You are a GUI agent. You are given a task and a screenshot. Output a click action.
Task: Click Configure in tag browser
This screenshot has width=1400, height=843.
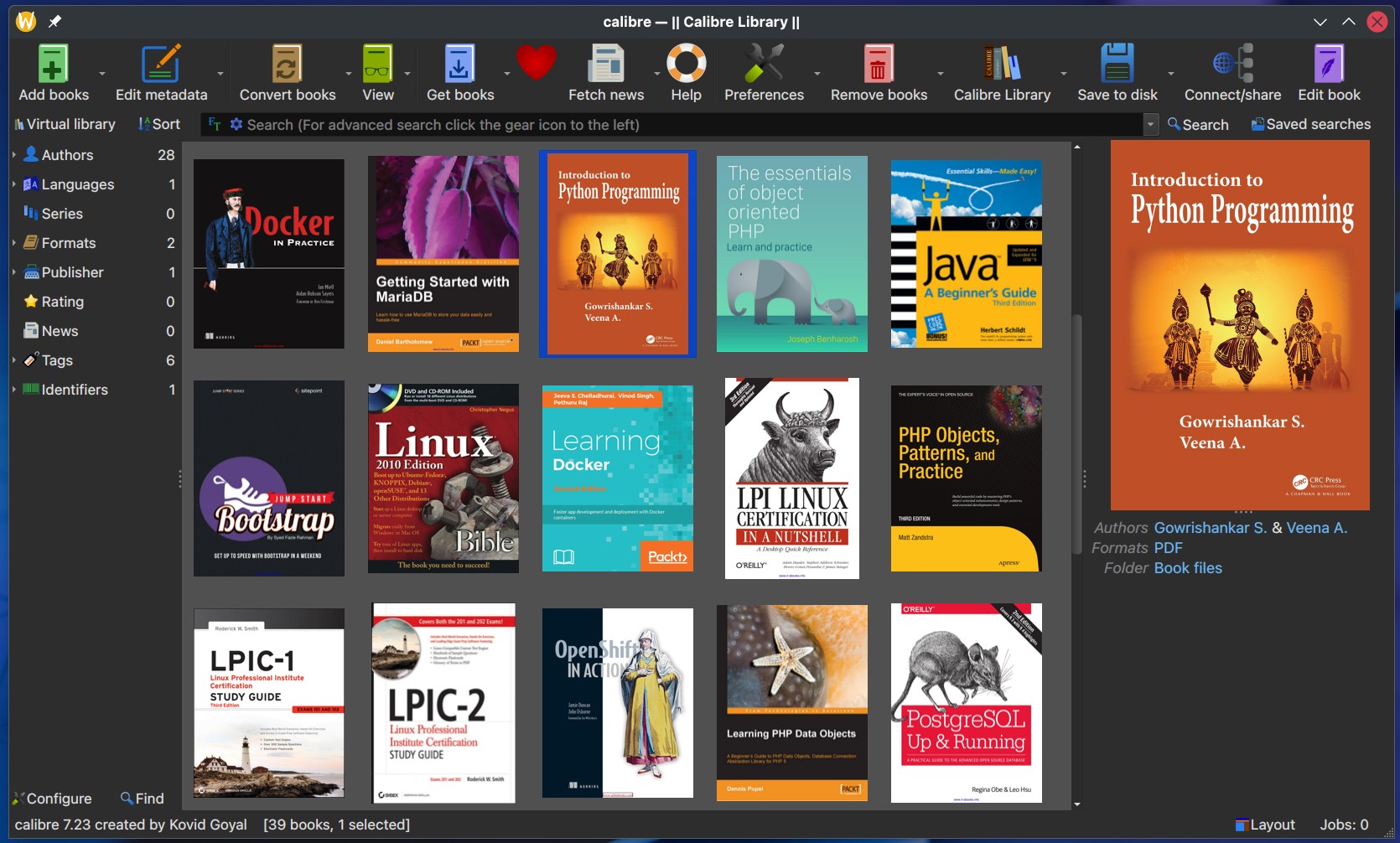(x=52, y=799)
